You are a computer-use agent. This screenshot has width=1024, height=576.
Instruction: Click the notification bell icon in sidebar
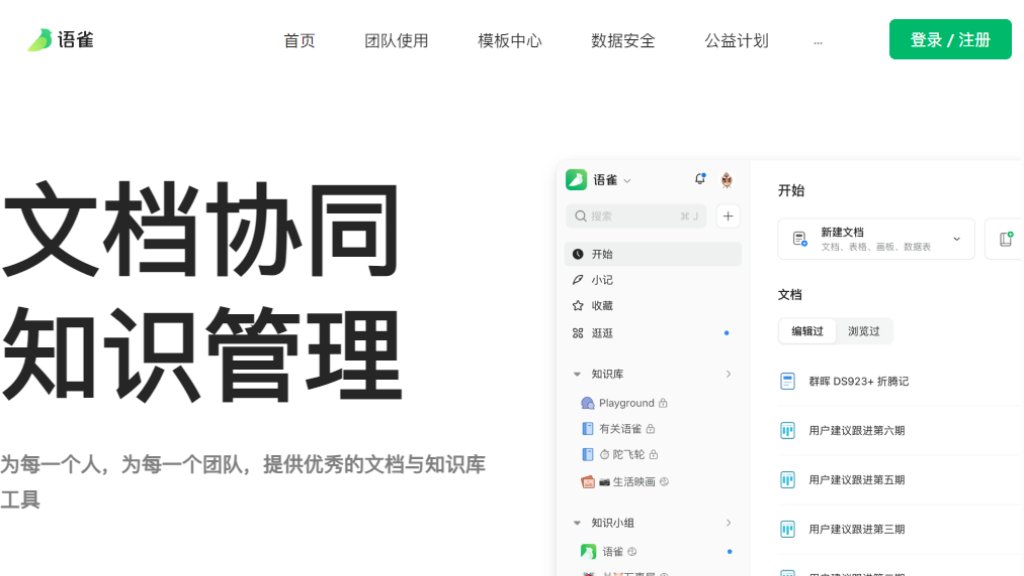[700, 179]
